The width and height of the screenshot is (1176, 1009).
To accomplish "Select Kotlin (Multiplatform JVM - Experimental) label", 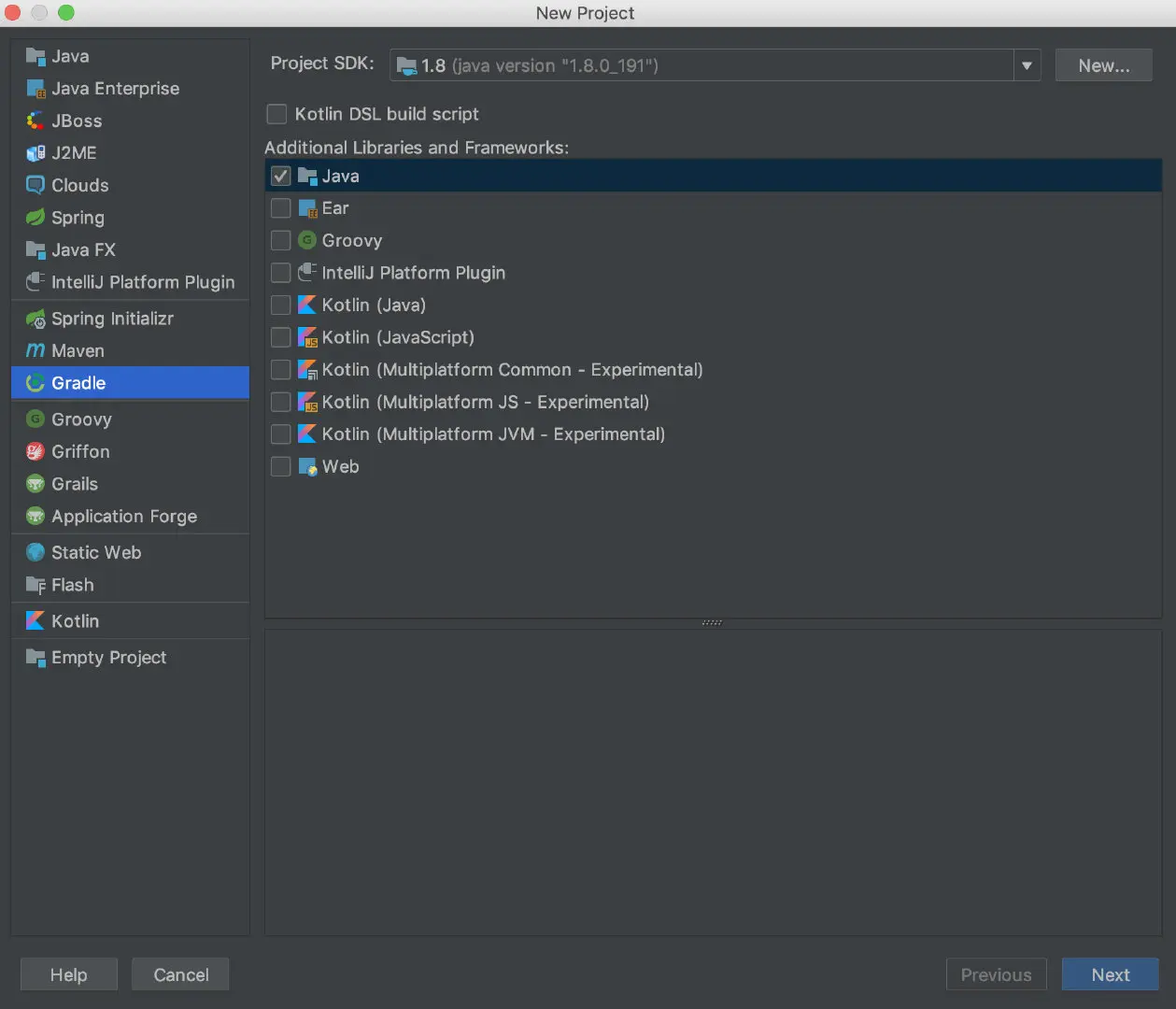I will 493,434.
